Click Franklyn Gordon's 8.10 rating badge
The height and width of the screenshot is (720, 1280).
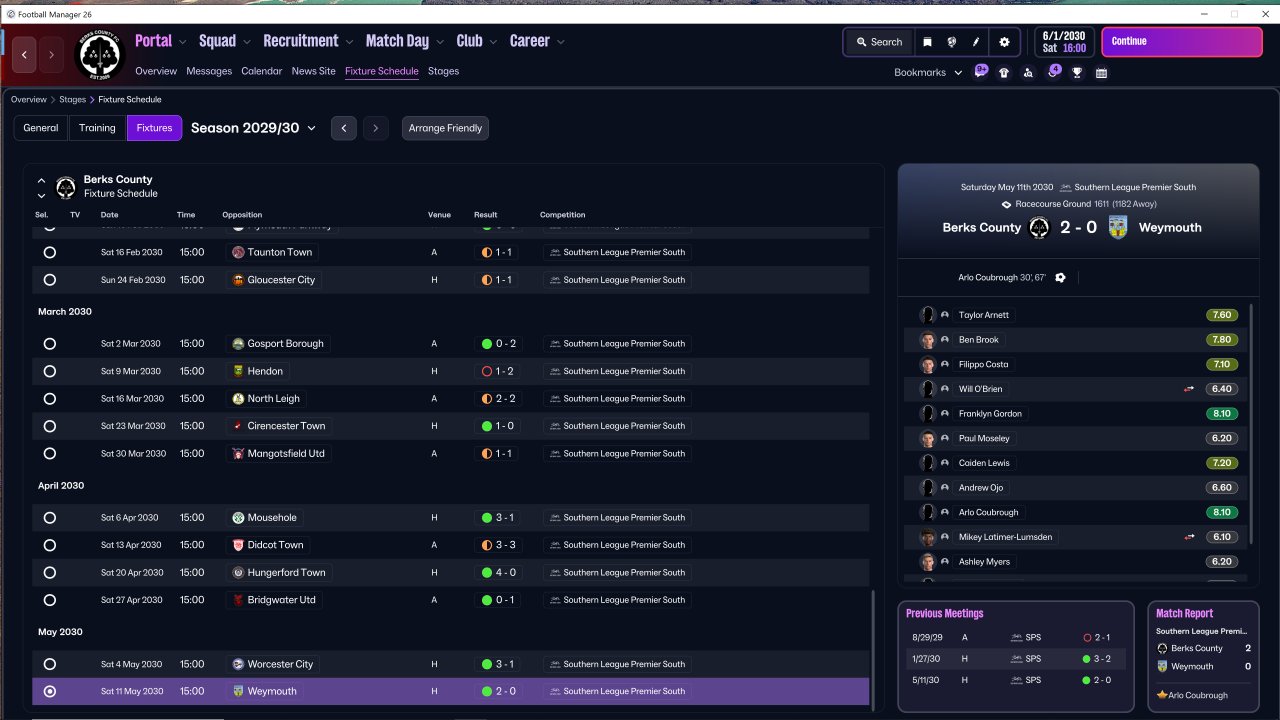1222,414
